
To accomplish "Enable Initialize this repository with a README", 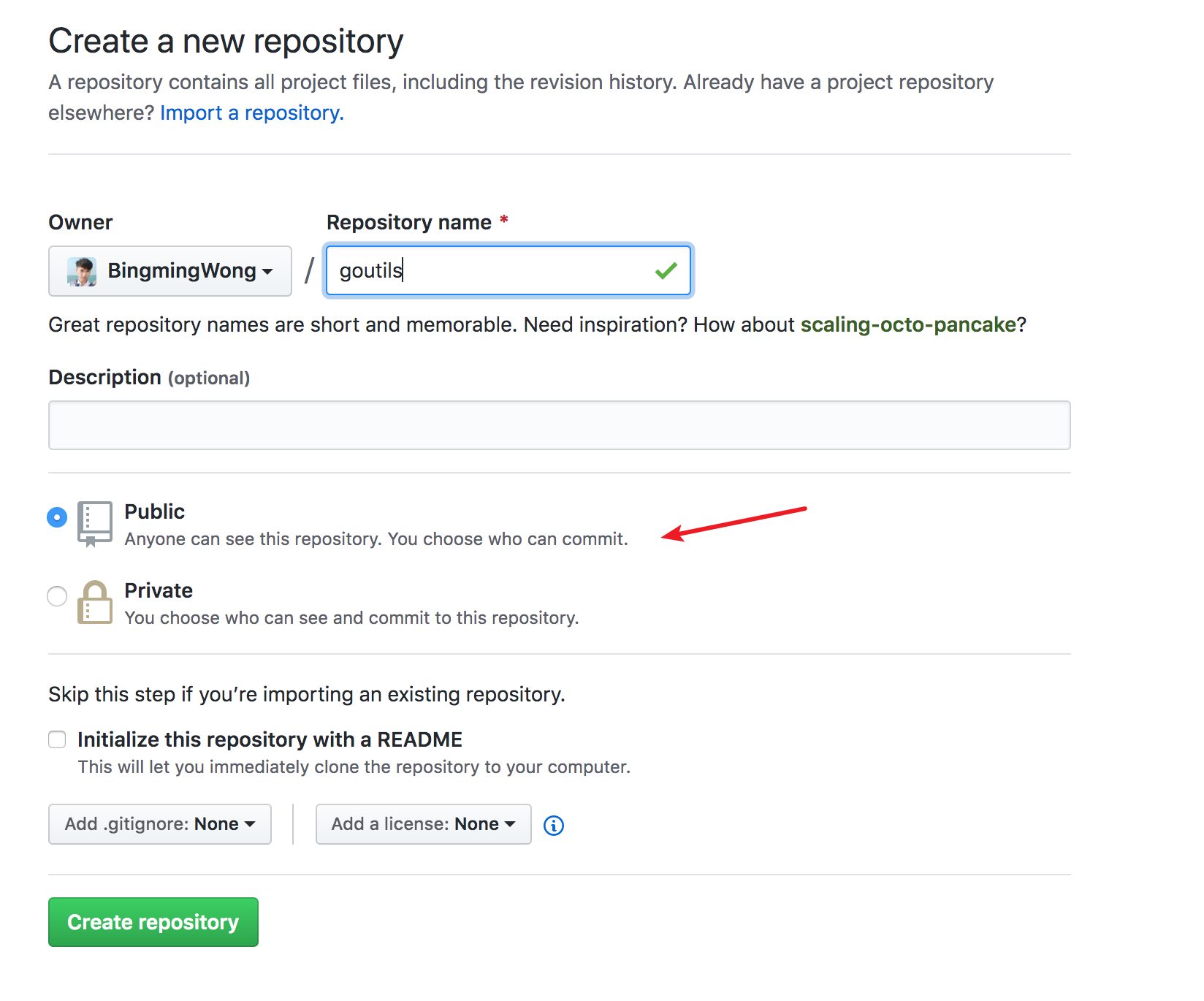I will tap(57, 739).
